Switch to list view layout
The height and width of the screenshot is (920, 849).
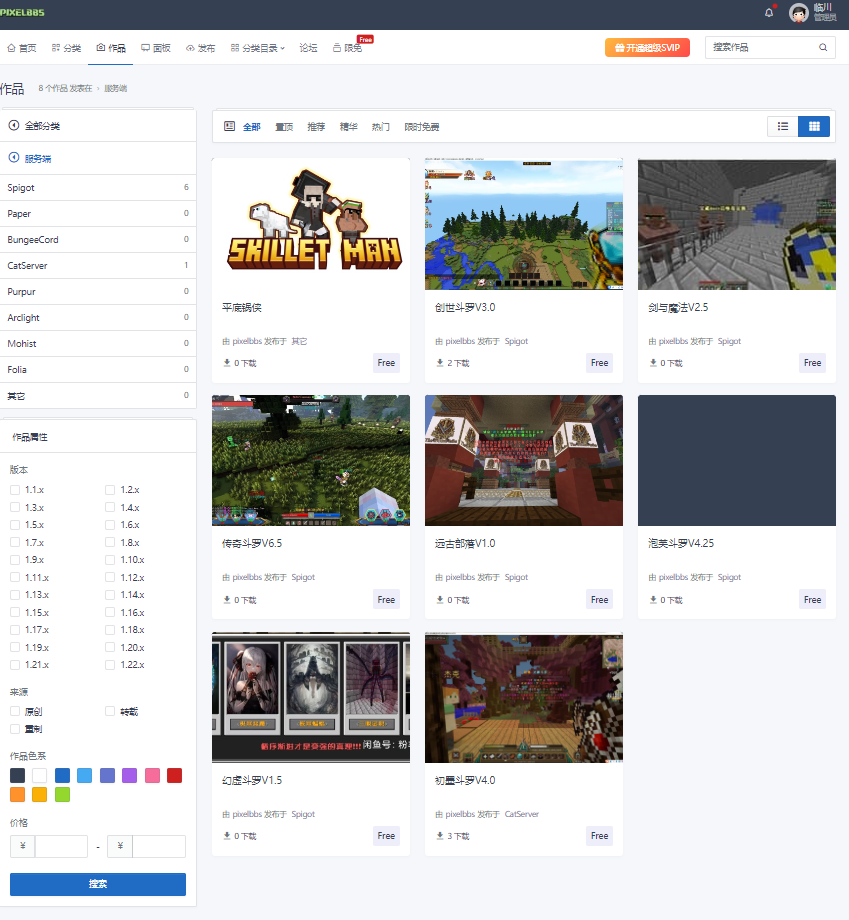pos(783,126)
